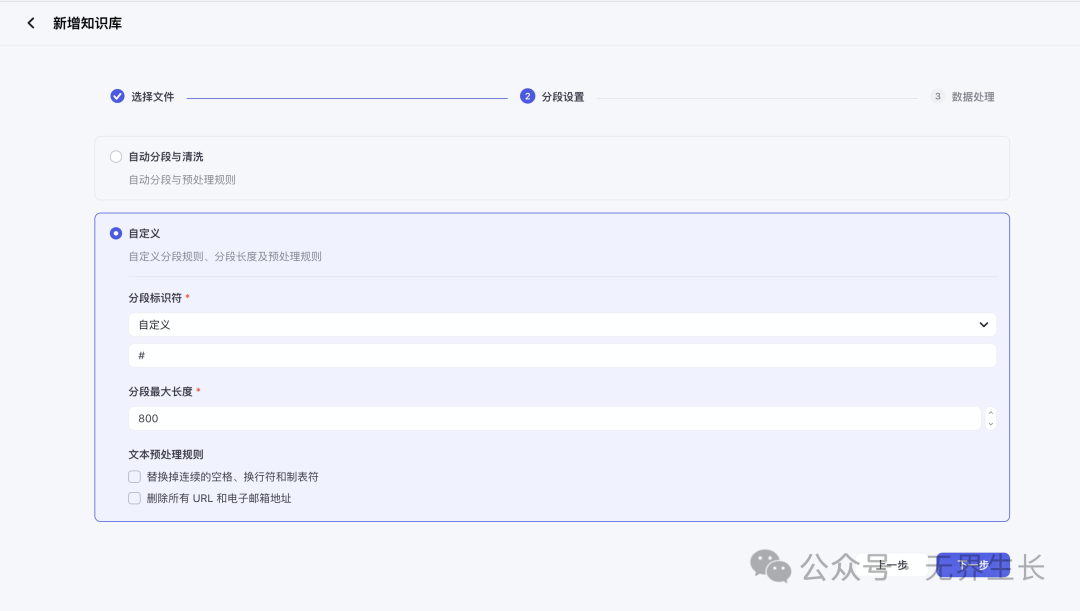Increase 分段最大长度 with the up arrow
The image size is (1080, 611).
click(x=990, y=413)
